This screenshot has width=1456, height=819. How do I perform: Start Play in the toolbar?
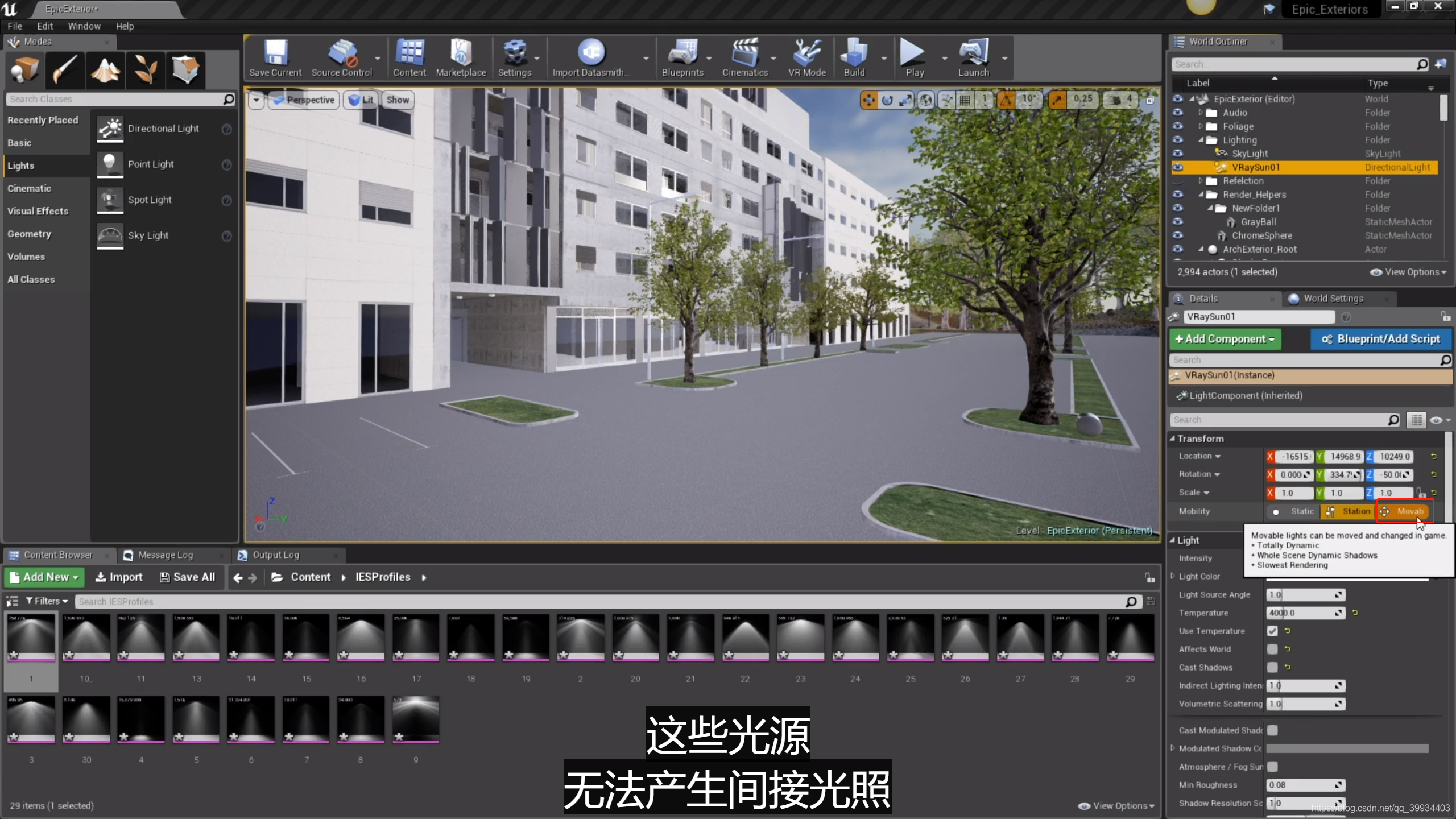(915, 58)
